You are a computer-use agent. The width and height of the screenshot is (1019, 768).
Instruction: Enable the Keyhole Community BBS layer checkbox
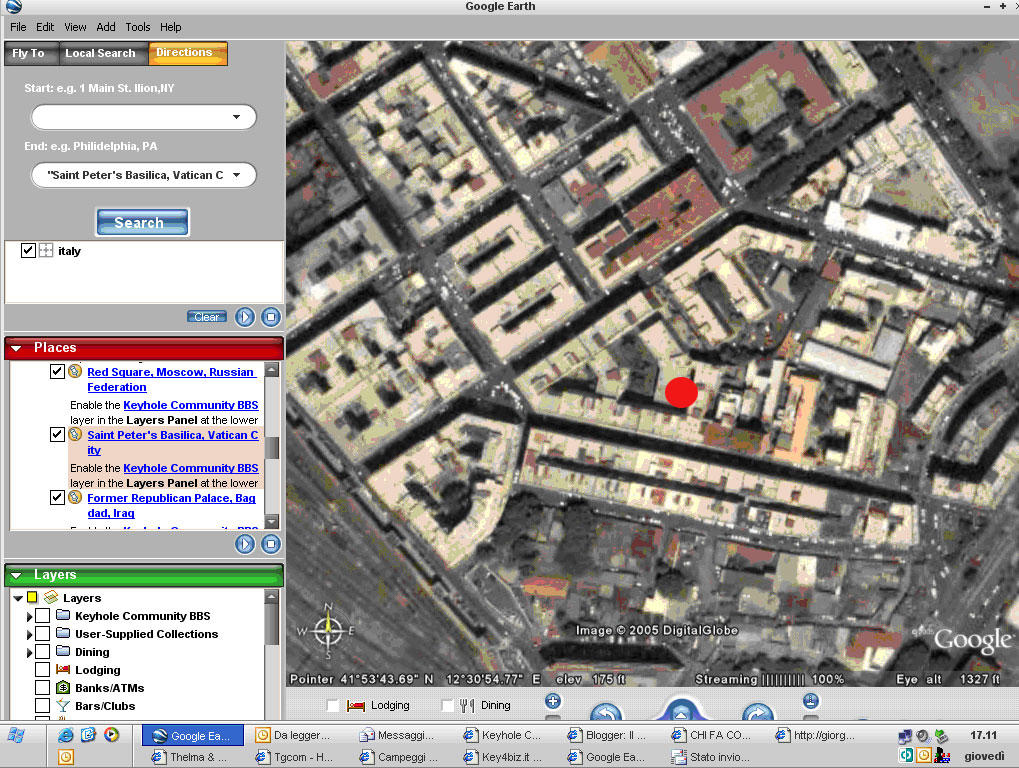(x=42, y=615)
